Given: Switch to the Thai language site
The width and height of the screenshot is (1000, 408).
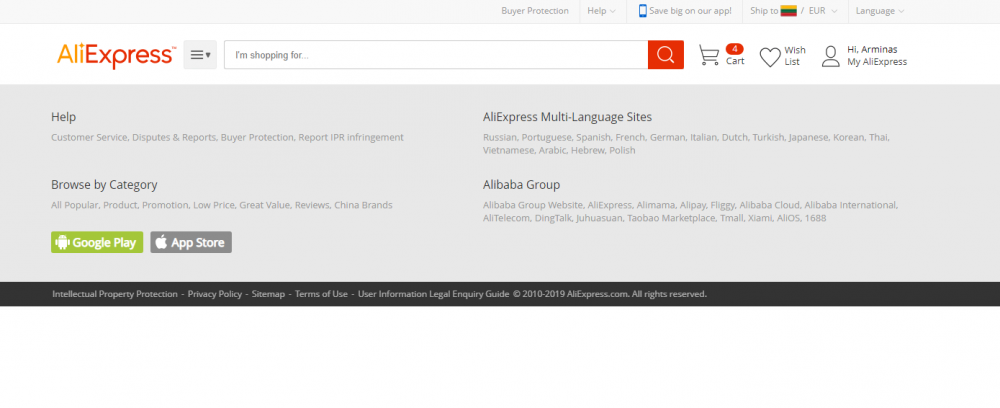Looking at the screenshot, I should point(878,137).
